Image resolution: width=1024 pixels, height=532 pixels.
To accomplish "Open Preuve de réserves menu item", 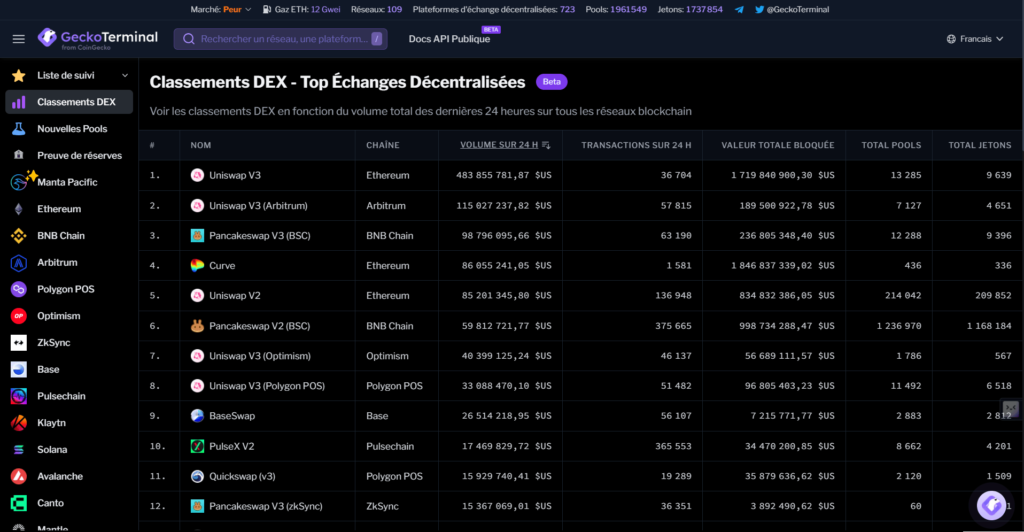I will point(79,156).
